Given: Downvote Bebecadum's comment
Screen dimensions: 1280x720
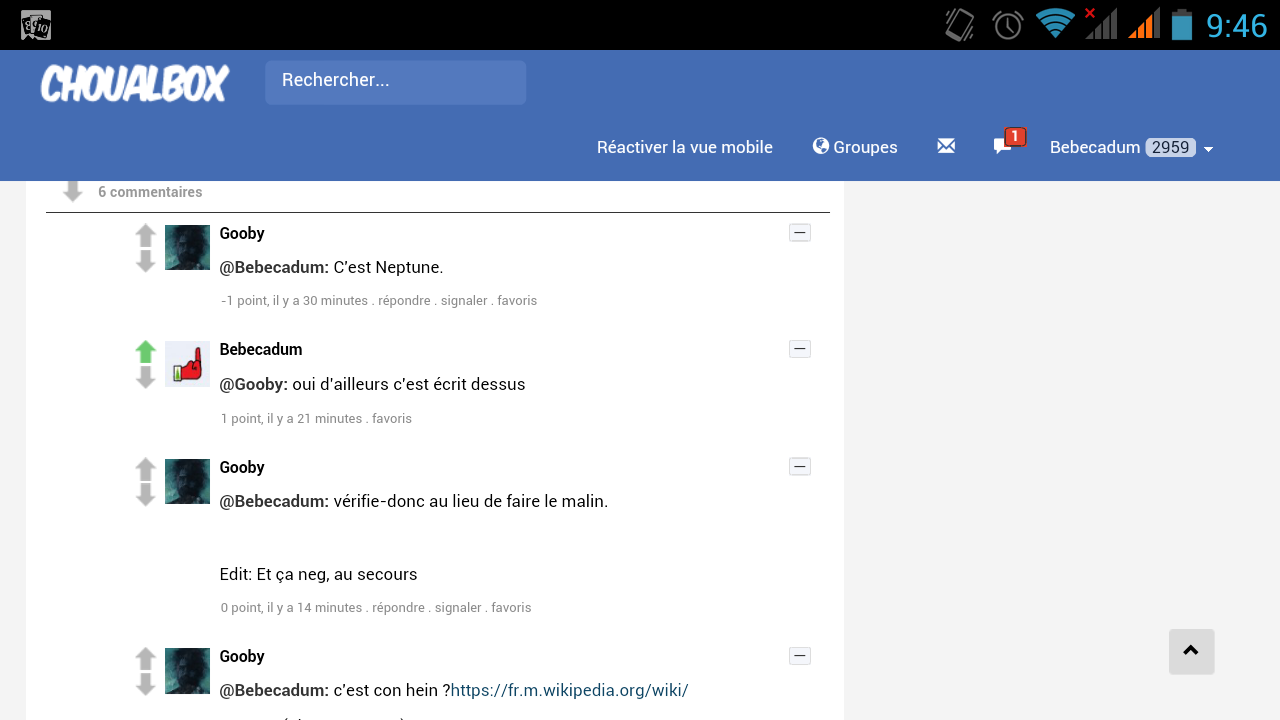Looking at the screenshot, I should coord(146,377).
